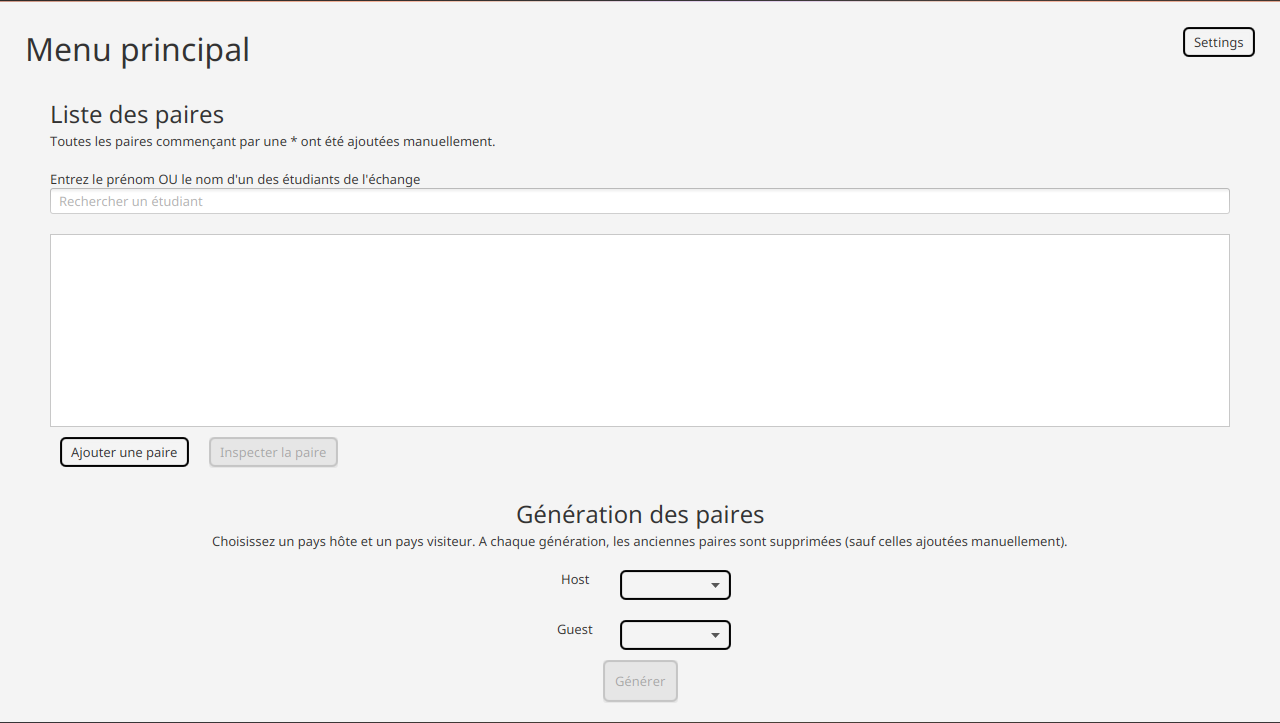Click the 'Host' label text

pyautogui.click(x=575, y=580)
